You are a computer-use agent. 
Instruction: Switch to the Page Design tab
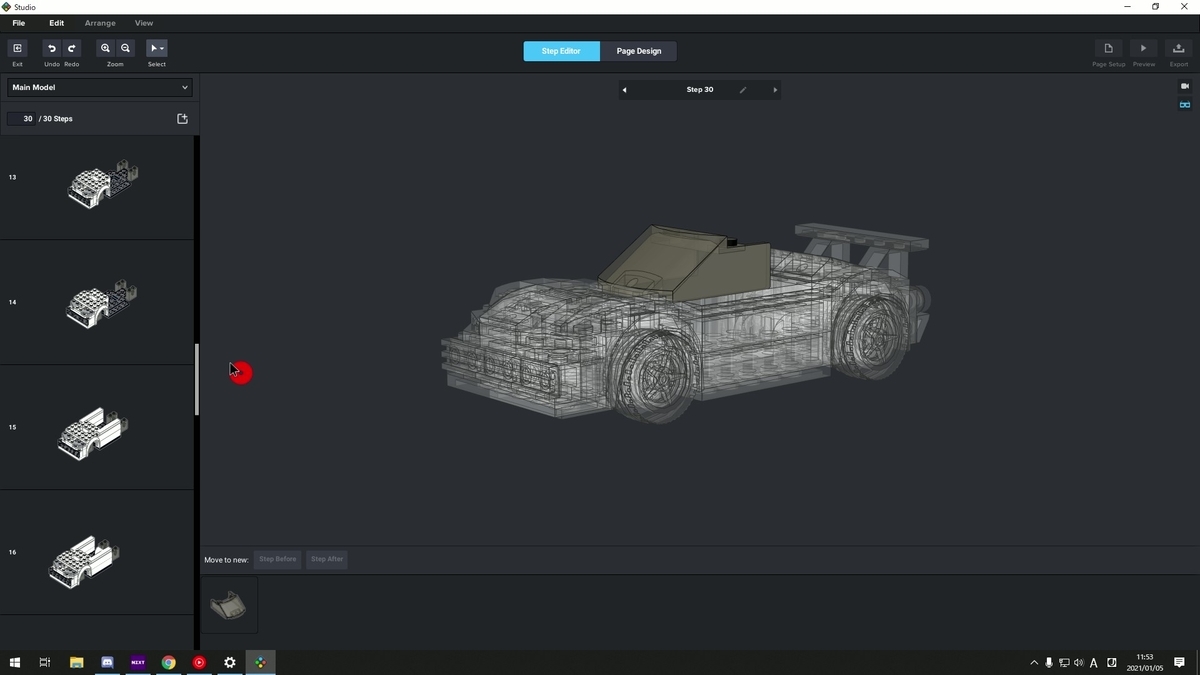point(638,51)
